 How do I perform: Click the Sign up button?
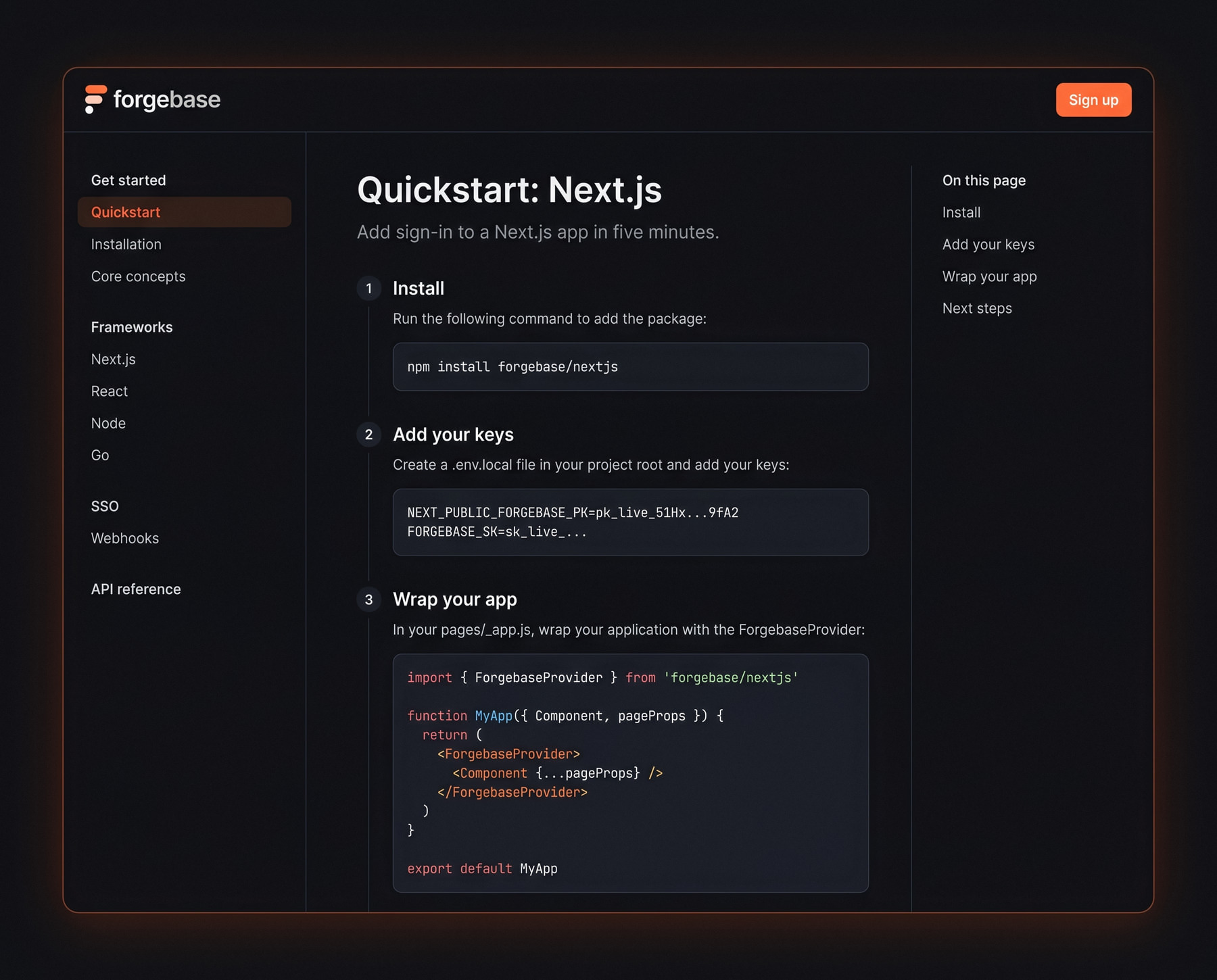tap(1093, 100)
